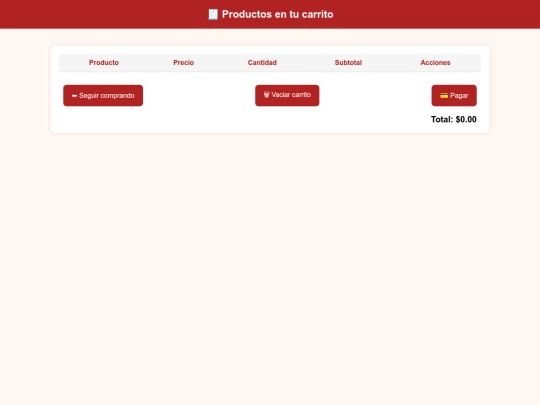Select the 'Producto' column header
This screenshot has height=405, width=540.
[104, 63]
